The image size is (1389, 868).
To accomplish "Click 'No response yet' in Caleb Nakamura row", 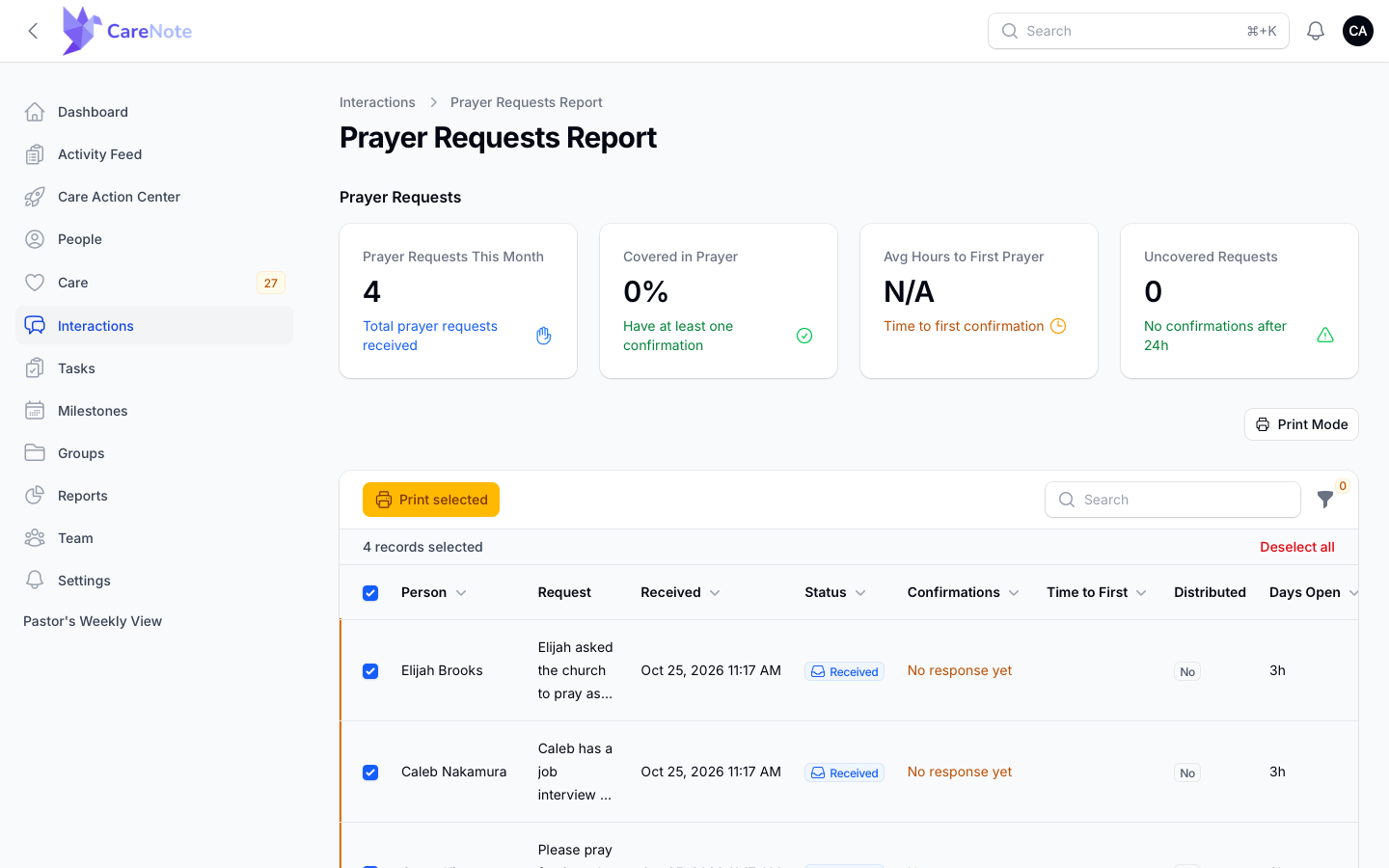I will coord(960,772).
